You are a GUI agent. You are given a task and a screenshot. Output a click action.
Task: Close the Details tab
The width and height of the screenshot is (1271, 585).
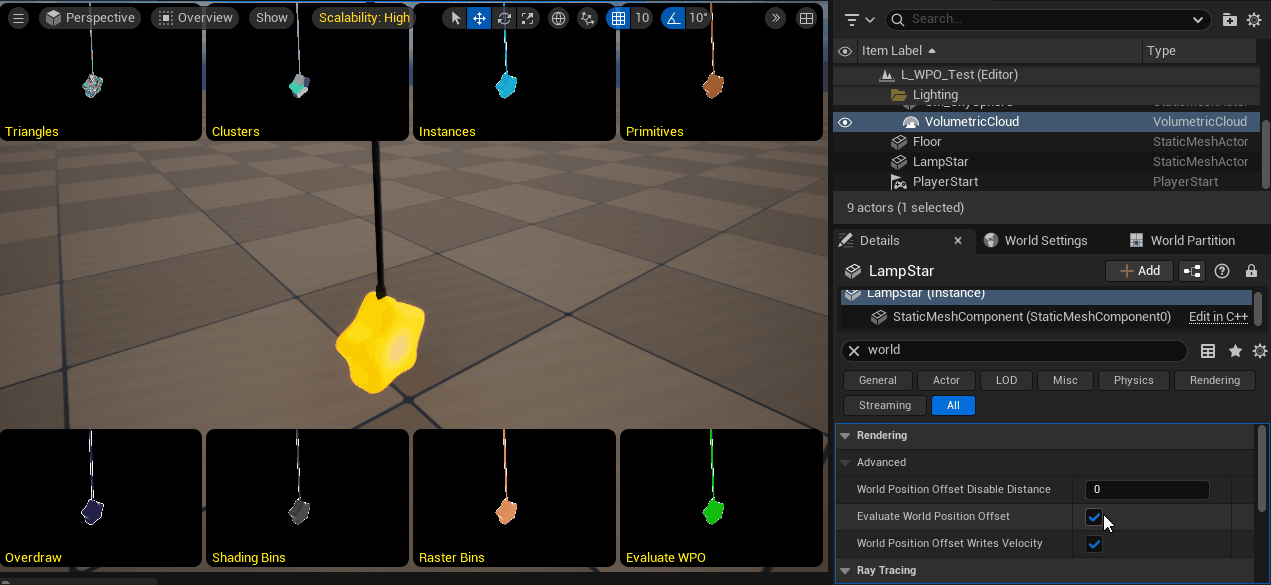(x=957, y=241)
